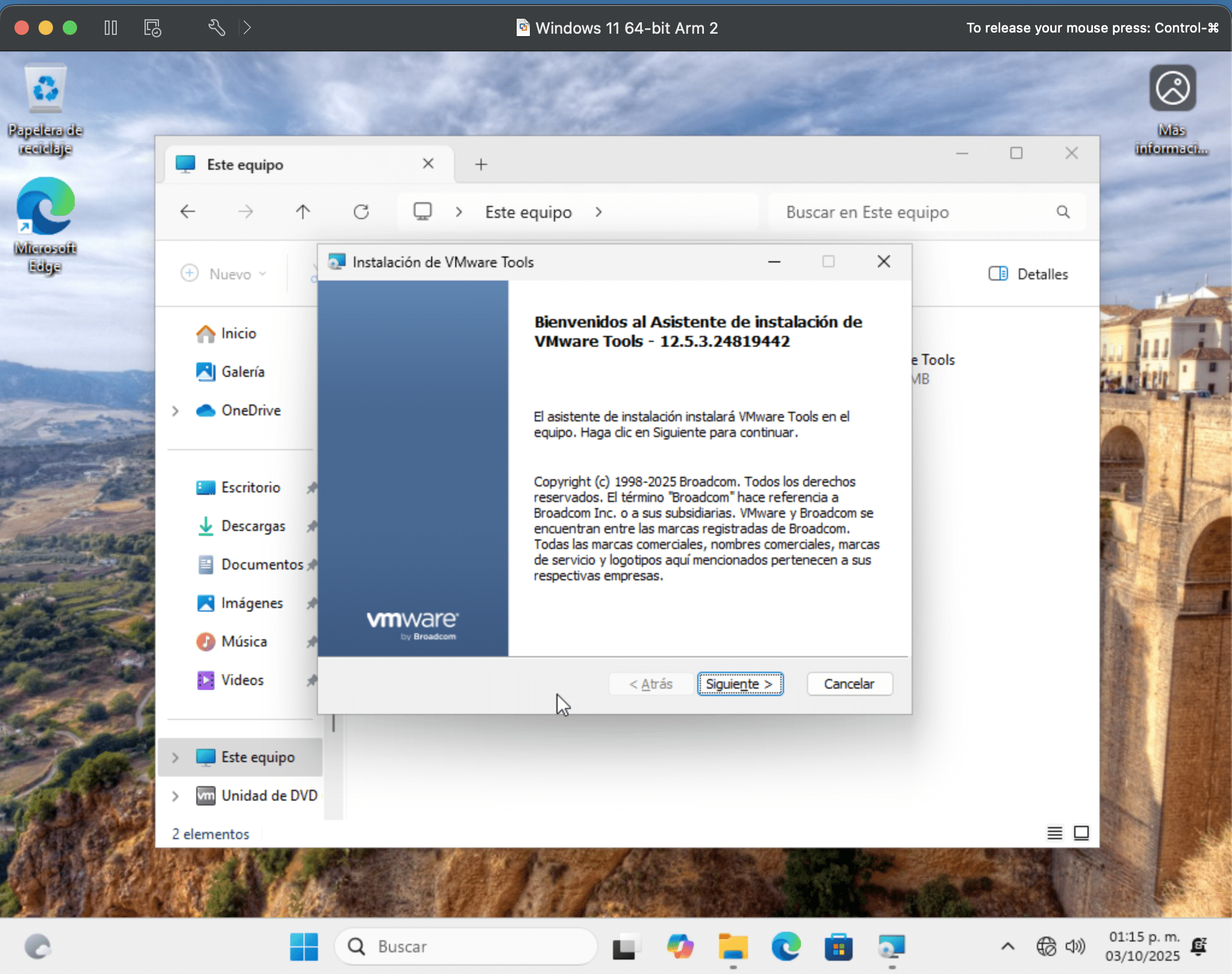Screen dimensions: 1232x974
Task: Expand OneDrive in the sidebar
Action: point(175,411)
